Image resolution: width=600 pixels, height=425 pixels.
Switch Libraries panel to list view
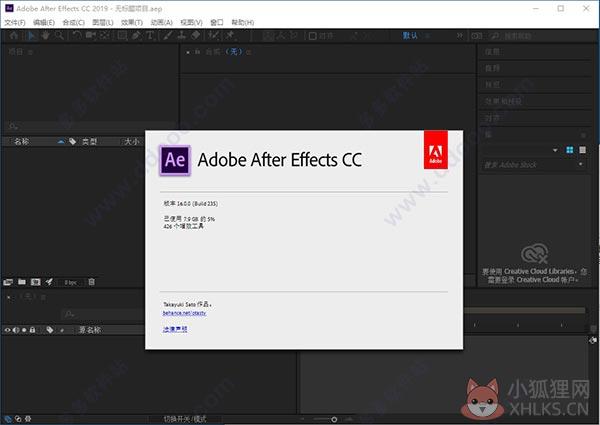pyautogui.click(x=582, y=150)
